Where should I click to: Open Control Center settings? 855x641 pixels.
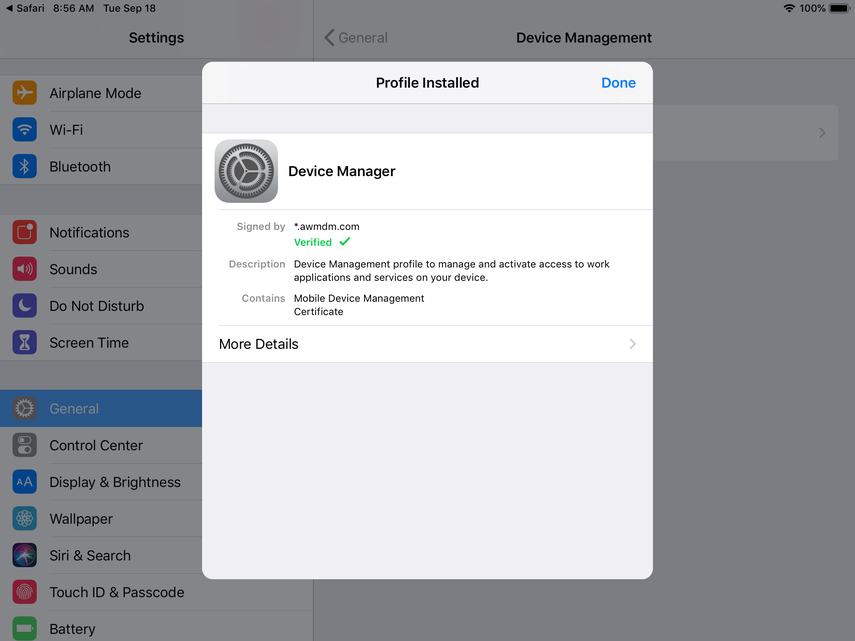pyautogui.click(x=96, y=445)
